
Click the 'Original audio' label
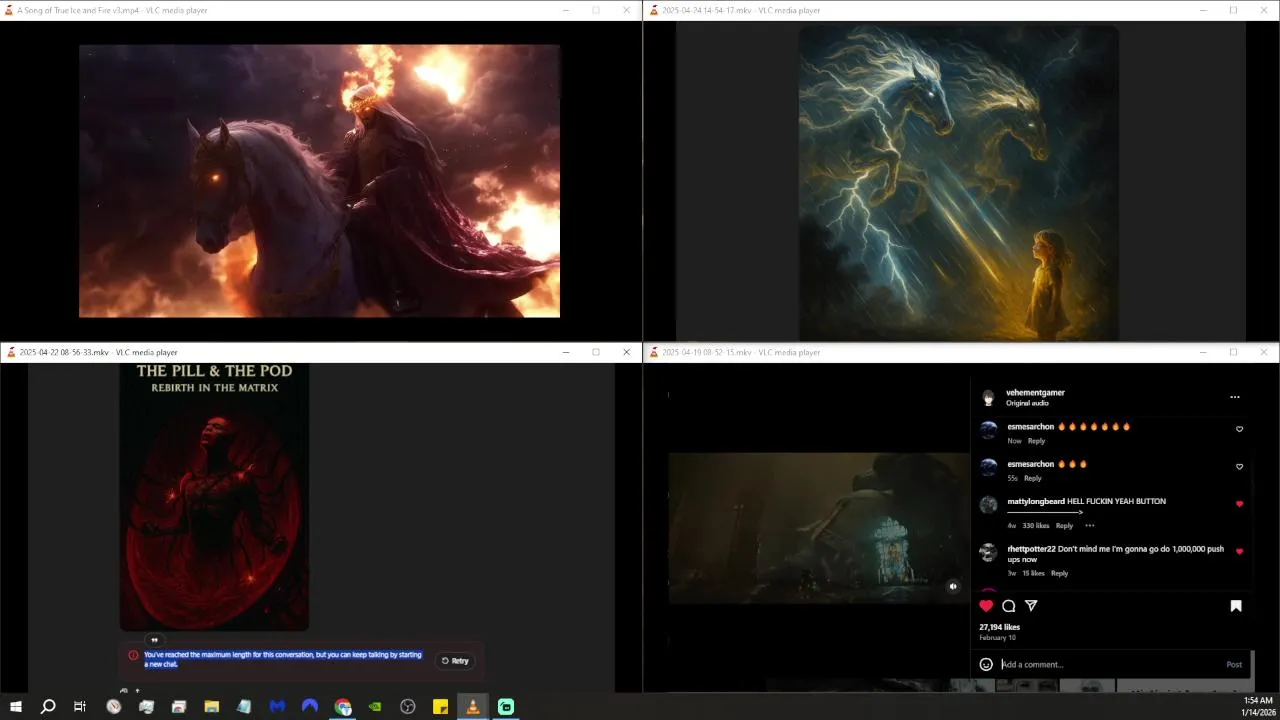[x=1027, y=403]
